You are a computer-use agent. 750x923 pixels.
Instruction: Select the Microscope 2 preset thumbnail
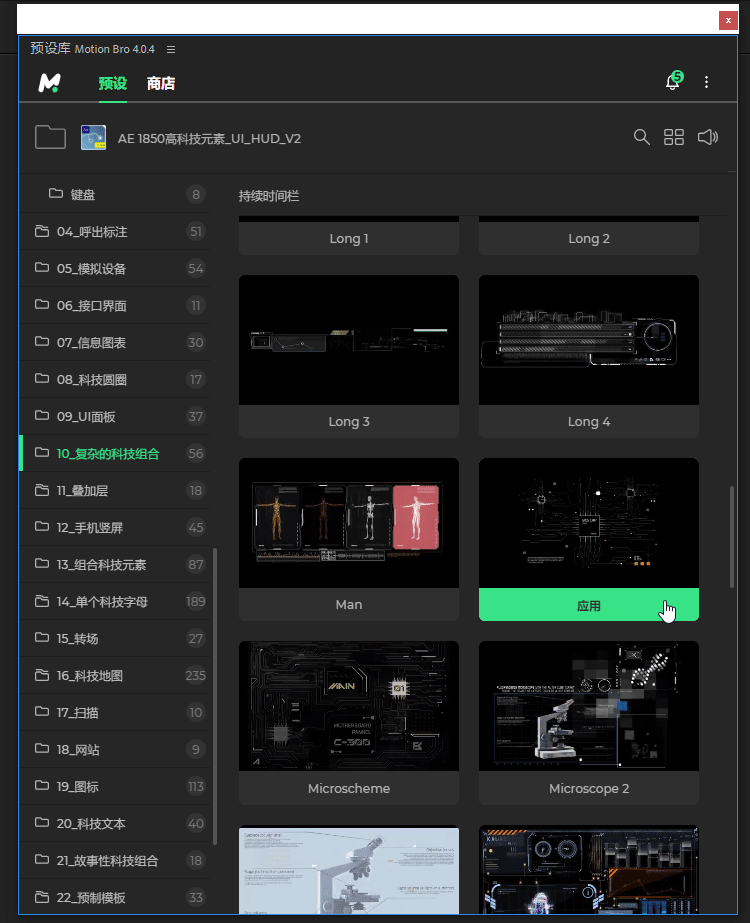click(x=589, y=706)
